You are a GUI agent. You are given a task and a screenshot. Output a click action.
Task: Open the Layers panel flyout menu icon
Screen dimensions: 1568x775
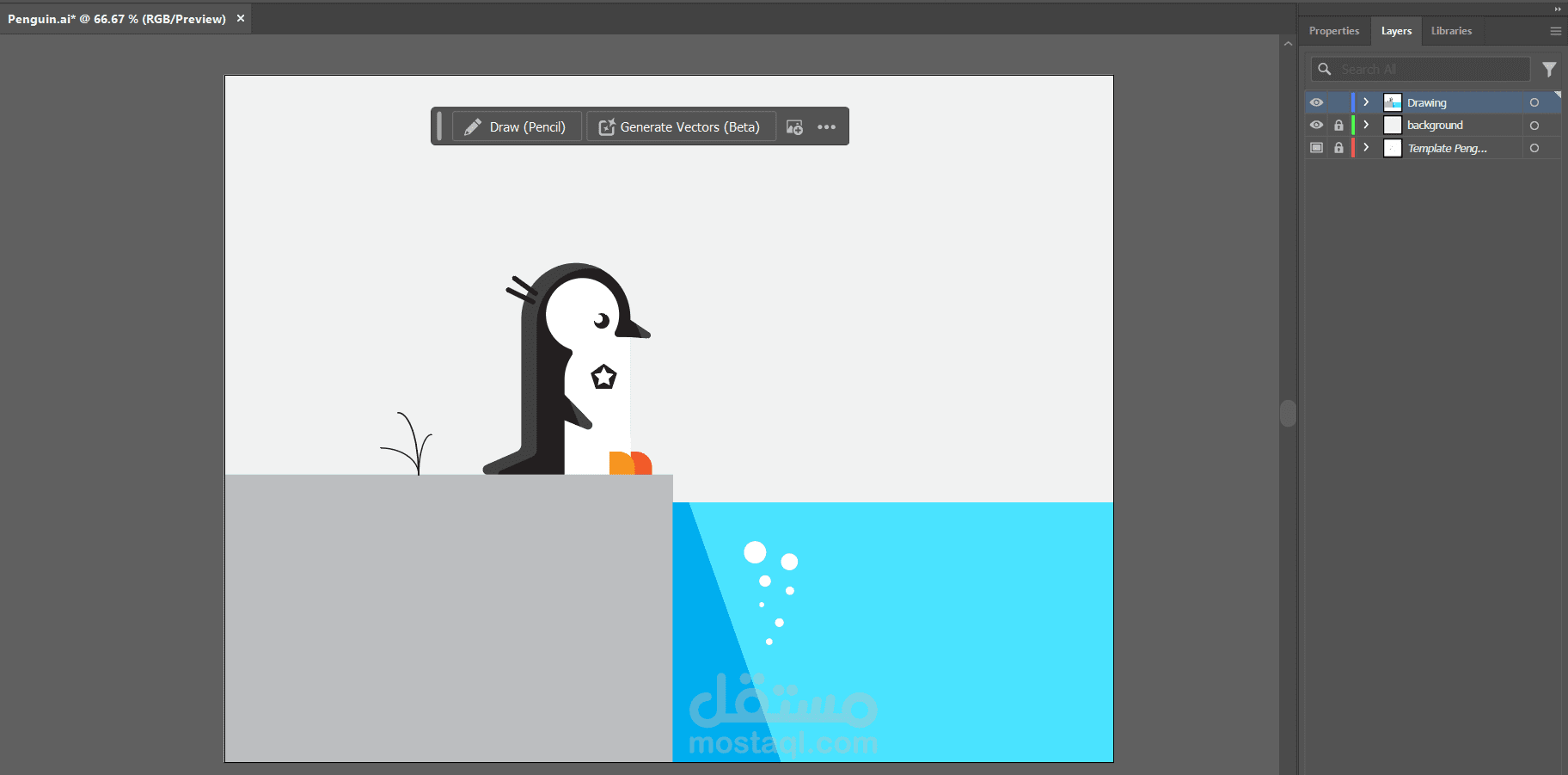point(1555,30)
